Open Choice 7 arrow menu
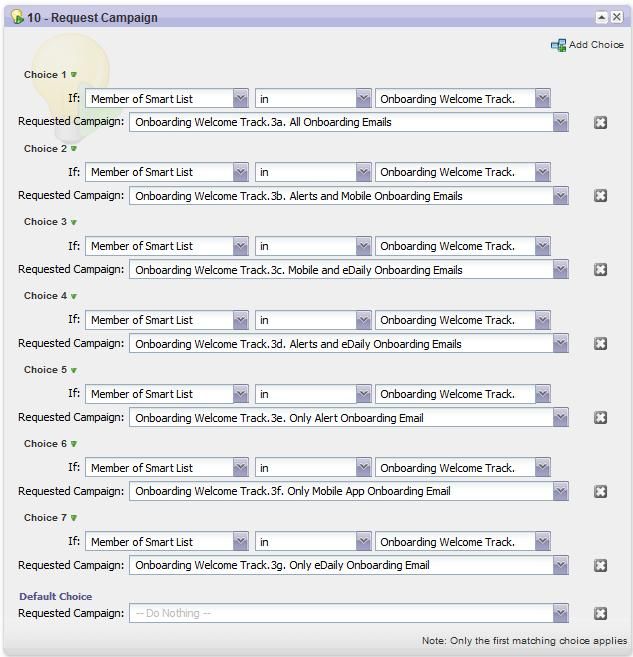The width and height of the screenshot is (633, 657). (x=73, y=519)
